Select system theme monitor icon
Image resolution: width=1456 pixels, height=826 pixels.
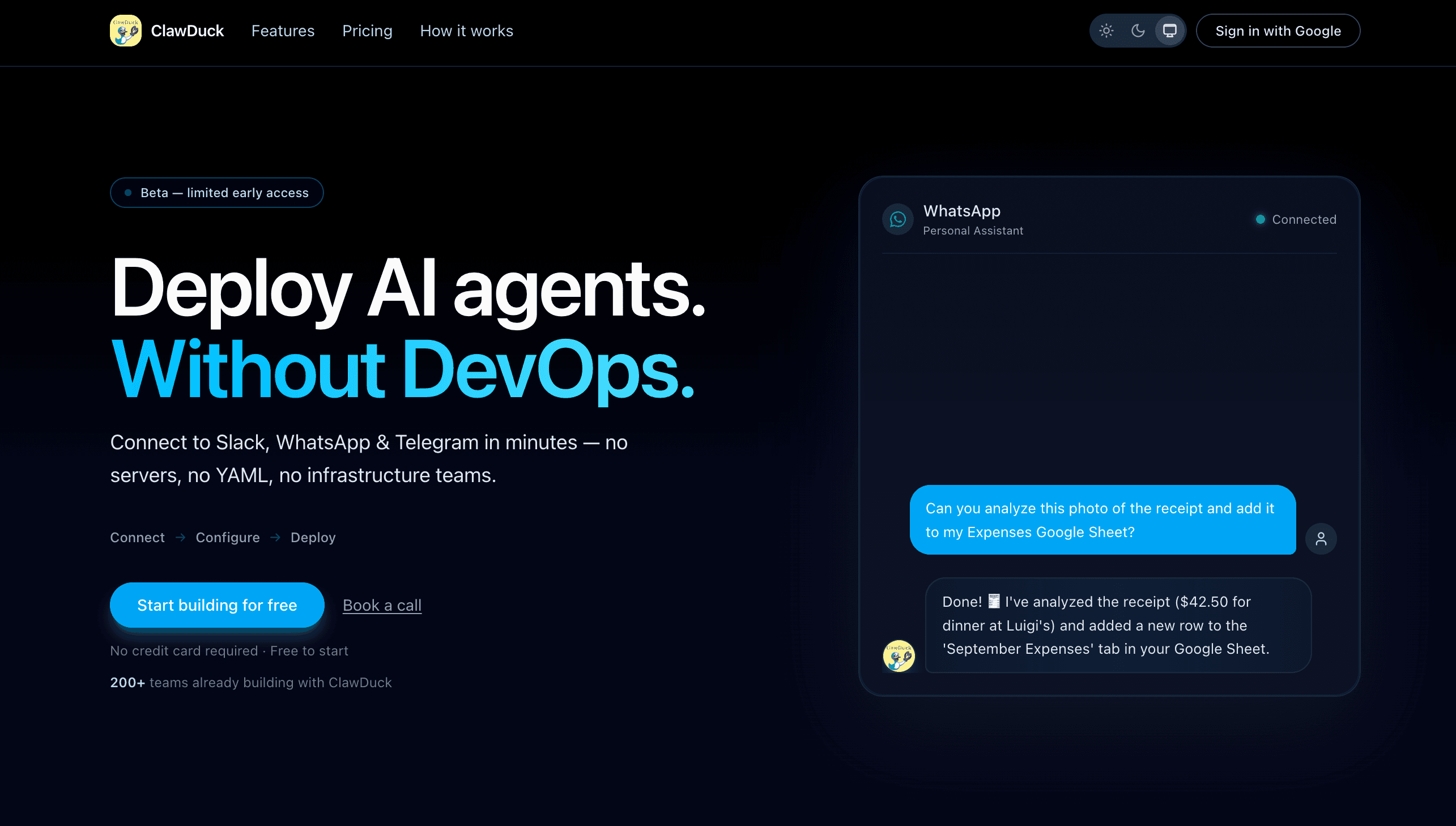tap(1169, 31)
